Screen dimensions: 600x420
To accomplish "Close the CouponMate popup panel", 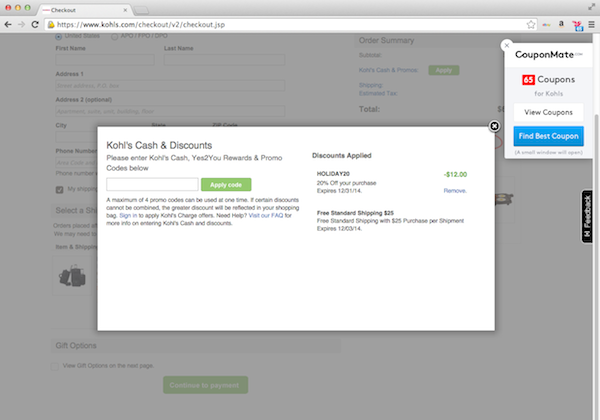I will point(507,46).
